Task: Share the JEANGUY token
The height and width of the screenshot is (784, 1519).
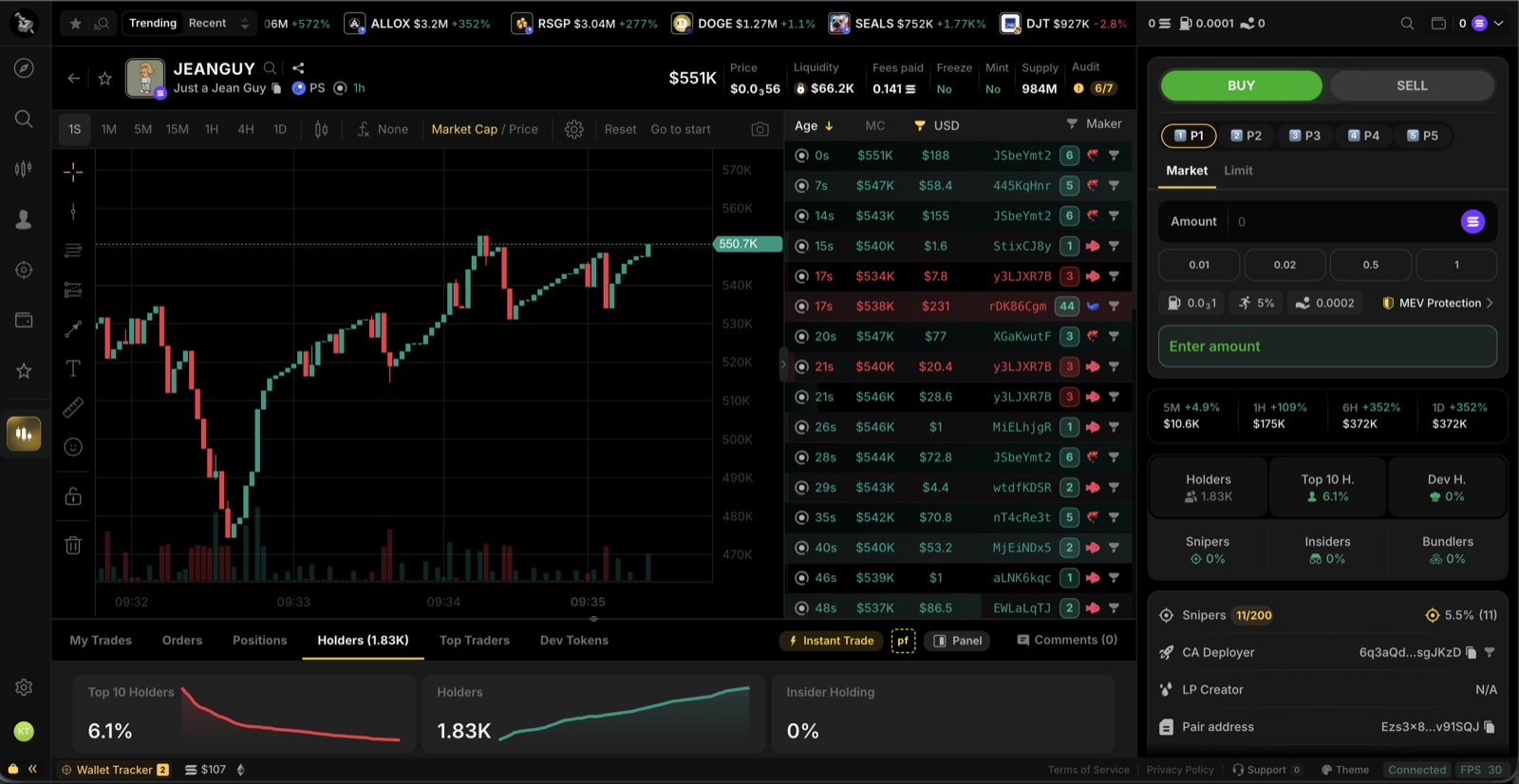Action: pos(298,68)
